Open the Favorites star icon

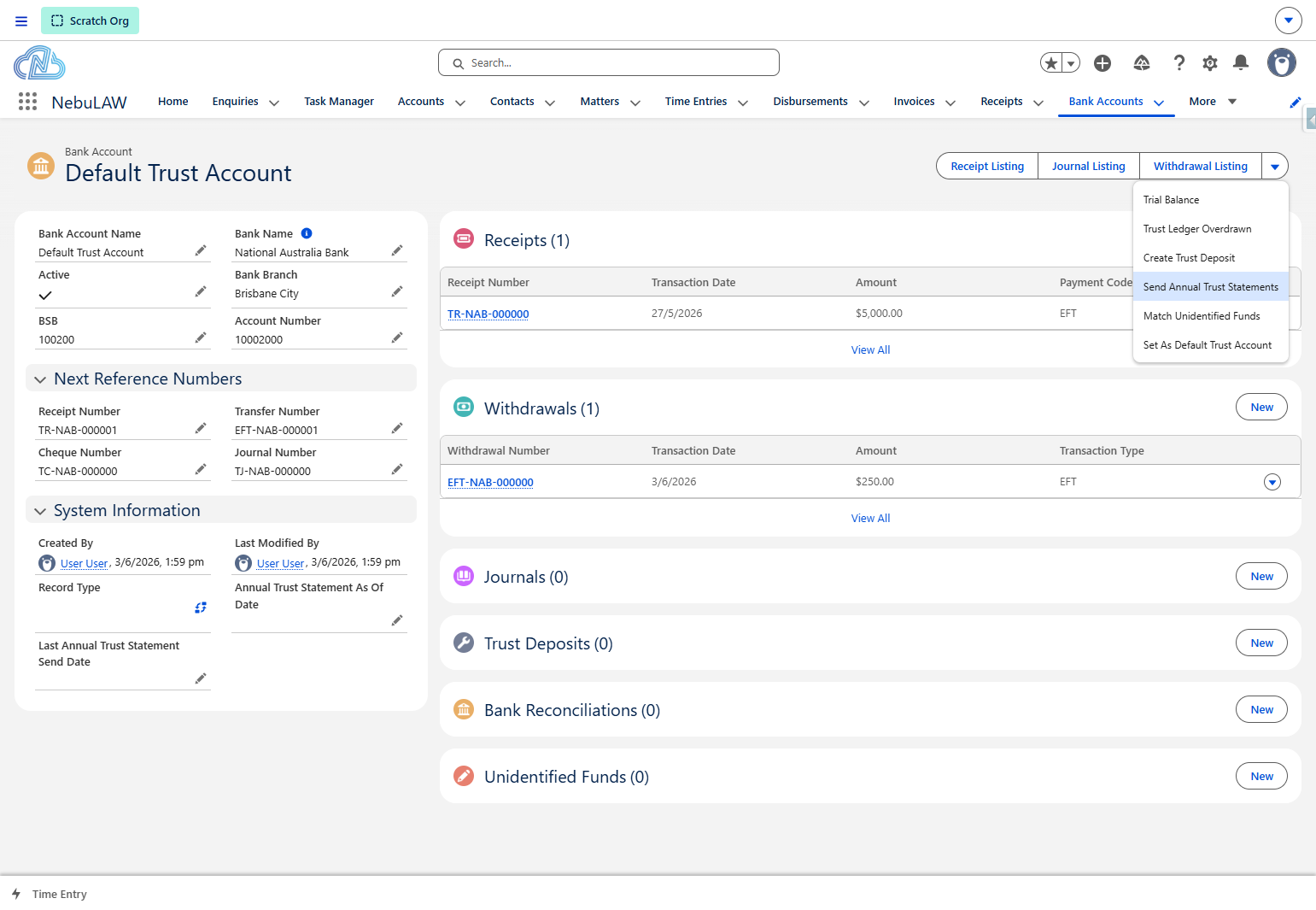[1051, 62]
